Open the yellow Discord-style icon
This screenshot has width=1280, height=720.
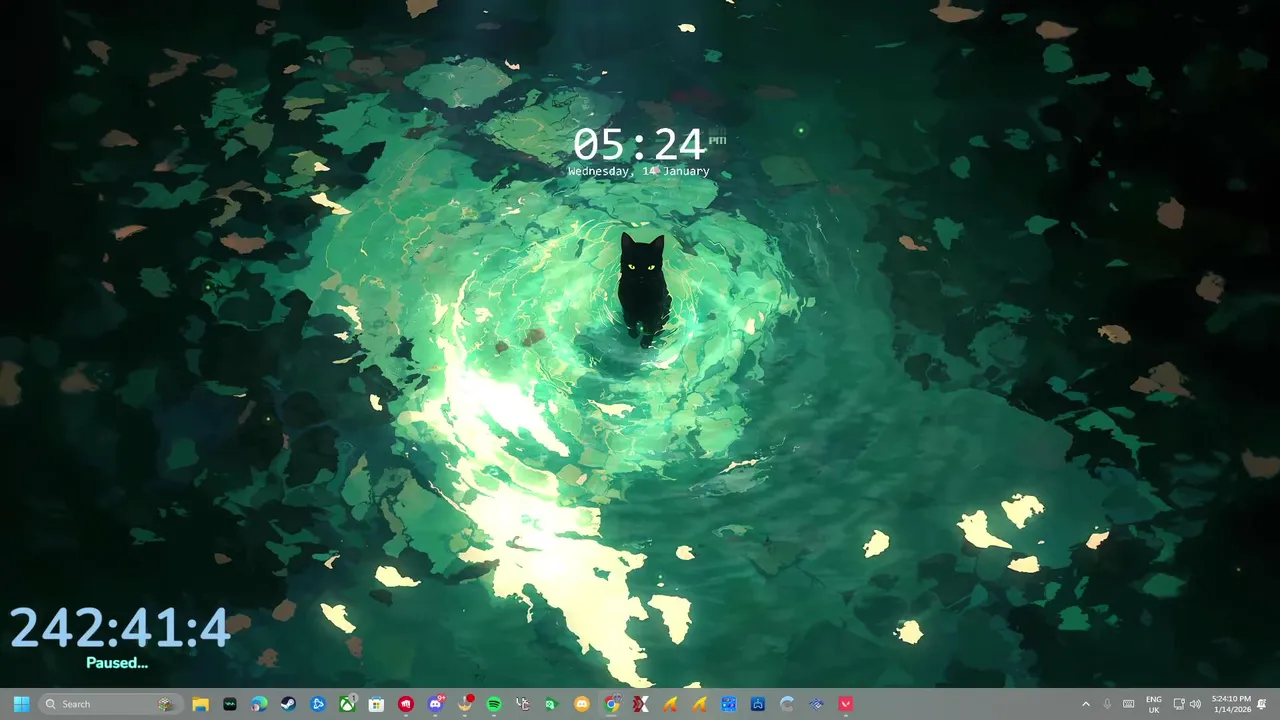pos(582,704)
